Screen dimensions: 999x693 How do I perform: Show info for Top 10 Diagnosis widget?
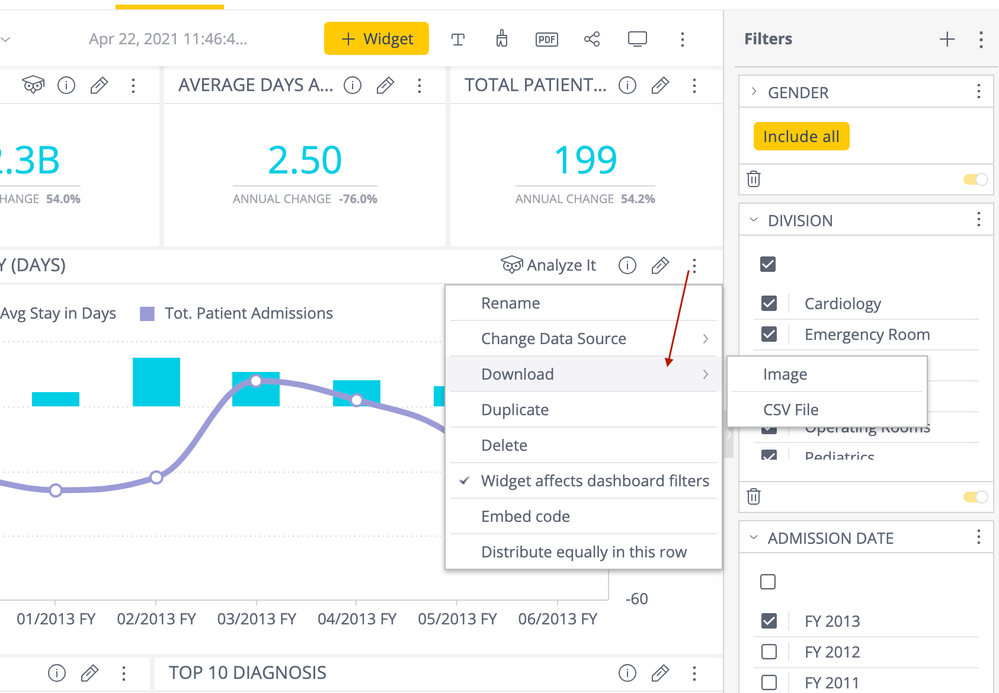coord(627,673)
